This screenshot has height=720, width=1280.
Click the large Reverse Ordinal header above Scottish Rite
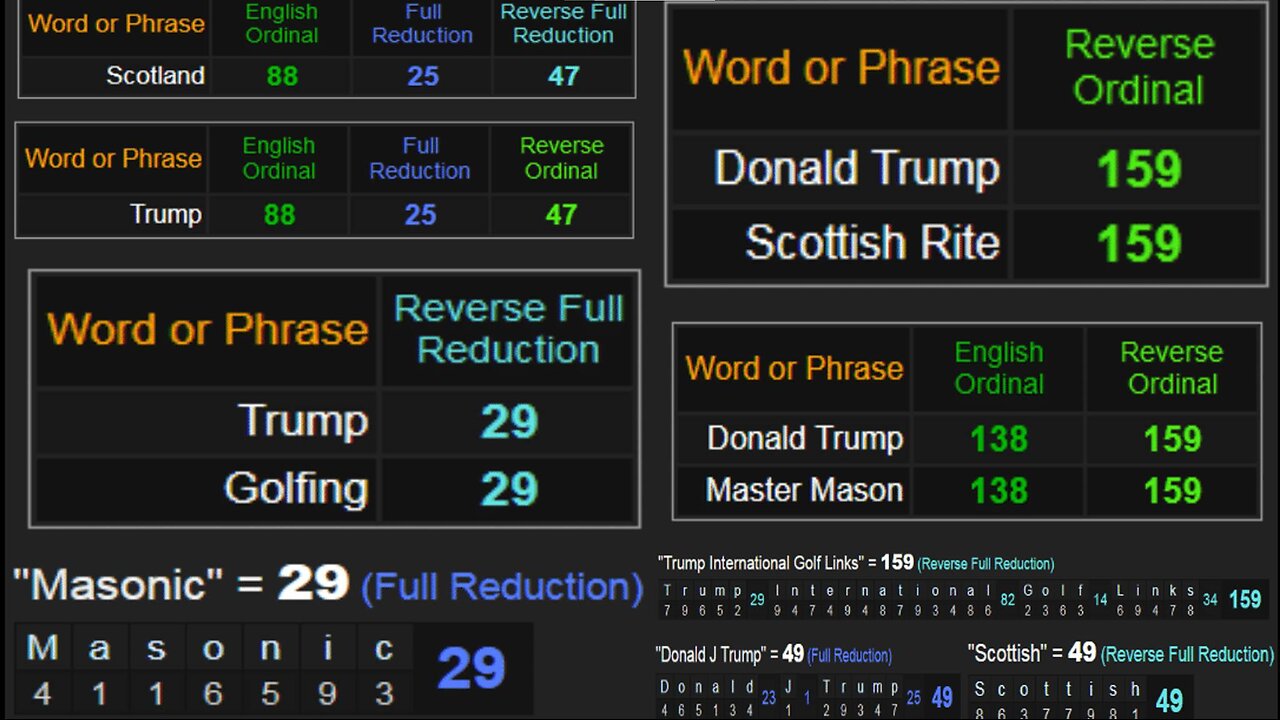pyautogui.click(x=1139, y=67)
